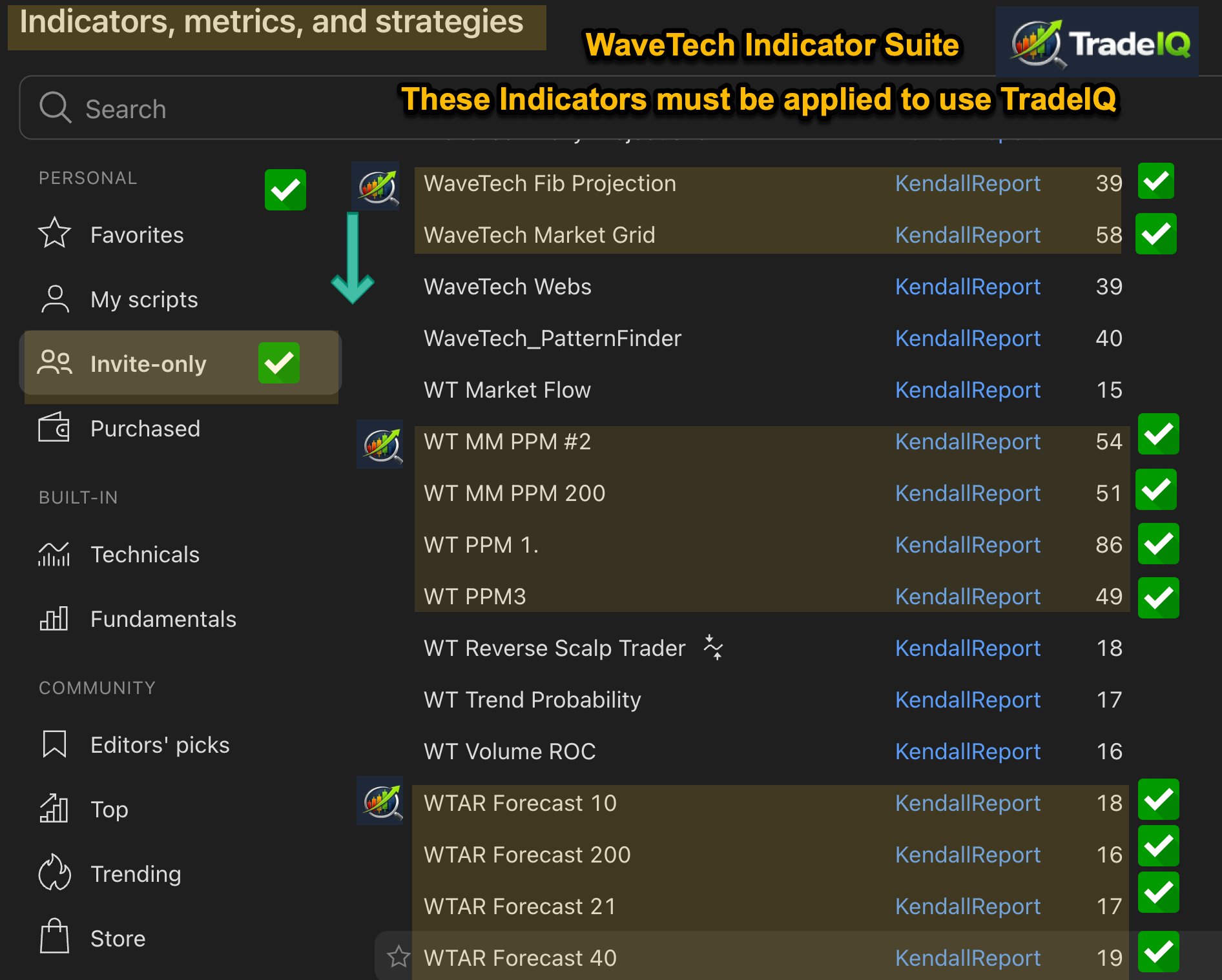This screenshot has height=980, width=1222.
Task: Click the Purchased wallet icon
Action: tap(55, 428)
